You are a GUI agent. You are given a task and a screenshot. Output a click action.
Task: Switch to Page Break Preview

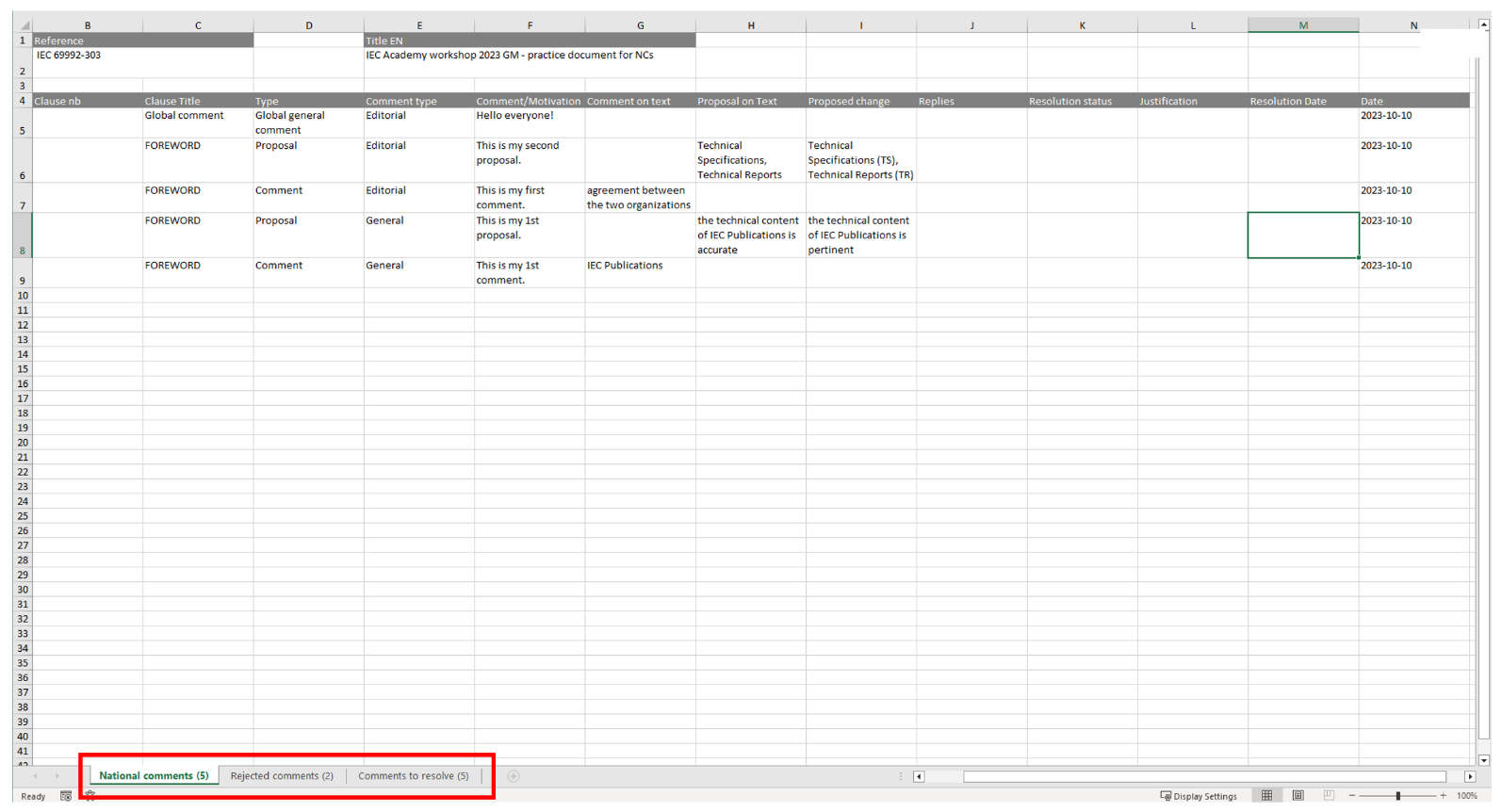pyautogui.click(x=1329, y=796)
